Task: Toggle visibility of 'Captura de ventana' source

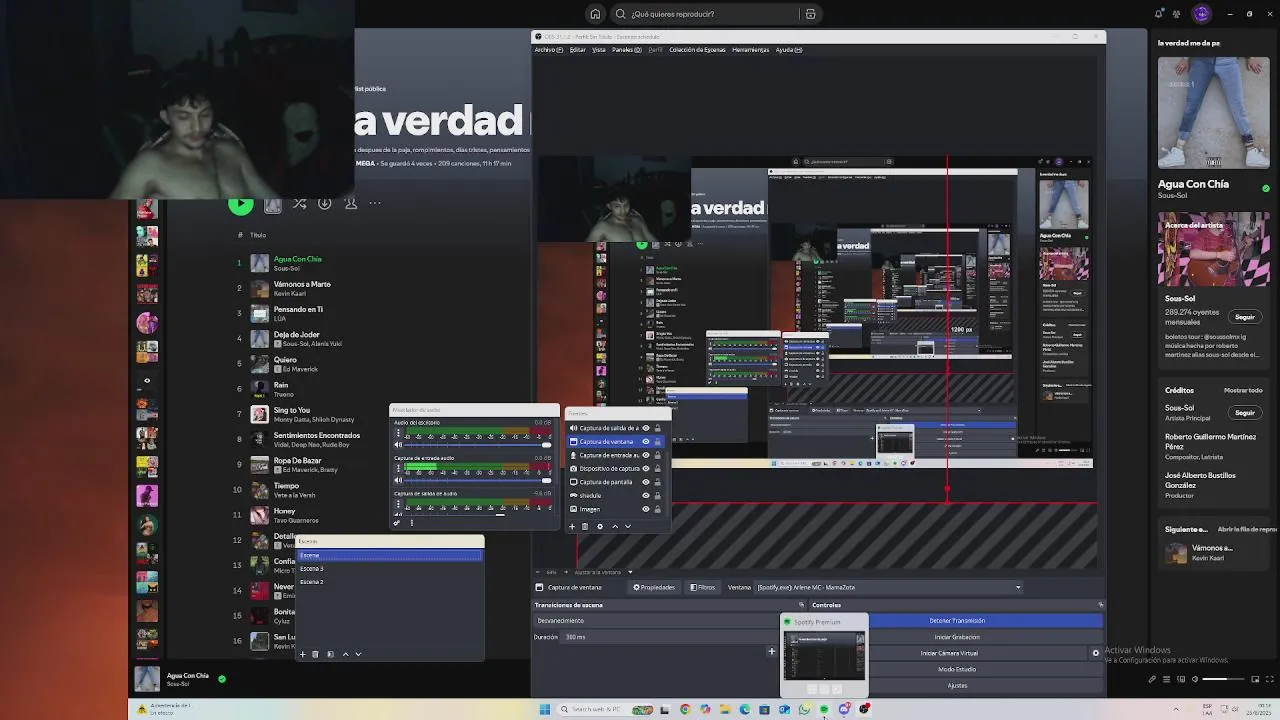Action: point(645,441)
